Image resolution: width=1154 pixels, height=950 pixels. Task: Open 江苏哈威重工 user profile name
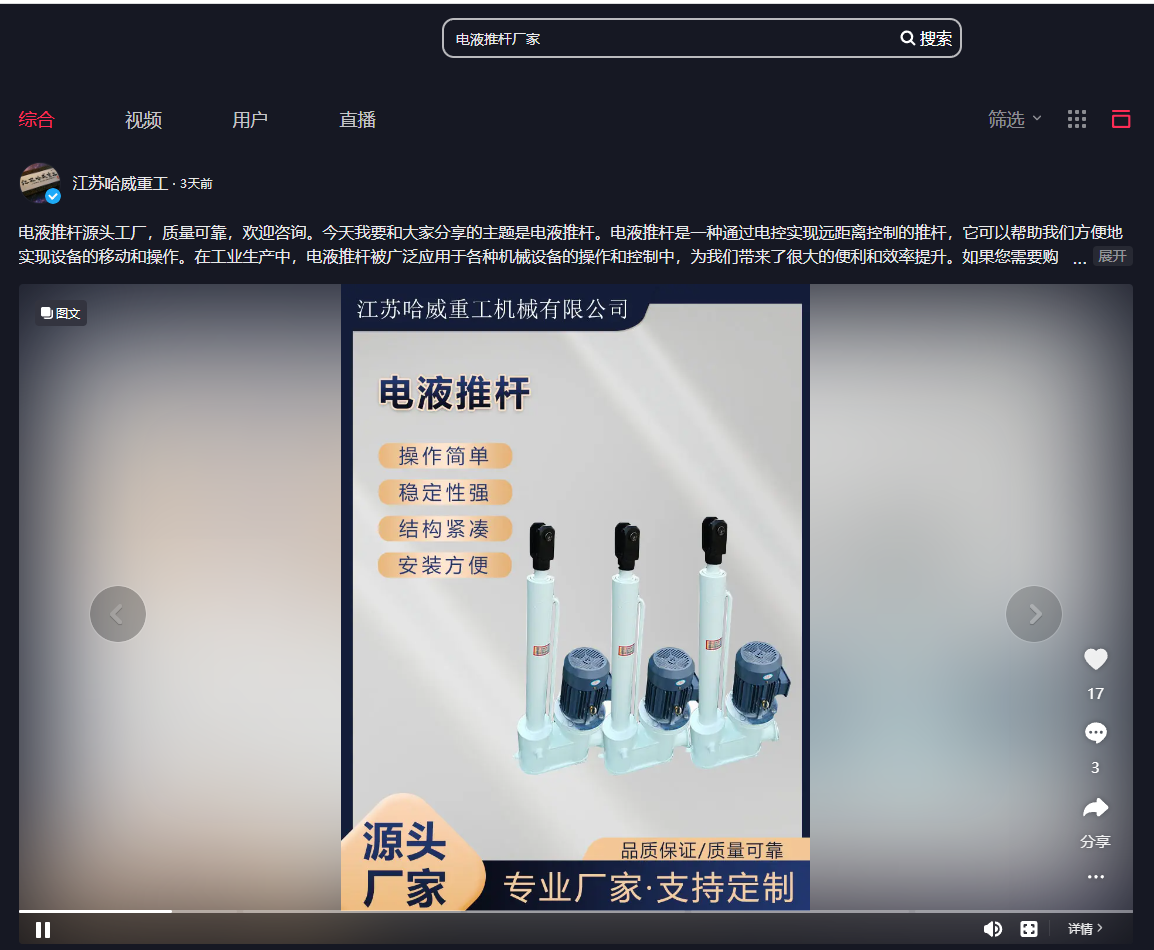pyautogui.click(x=120, y=183)
